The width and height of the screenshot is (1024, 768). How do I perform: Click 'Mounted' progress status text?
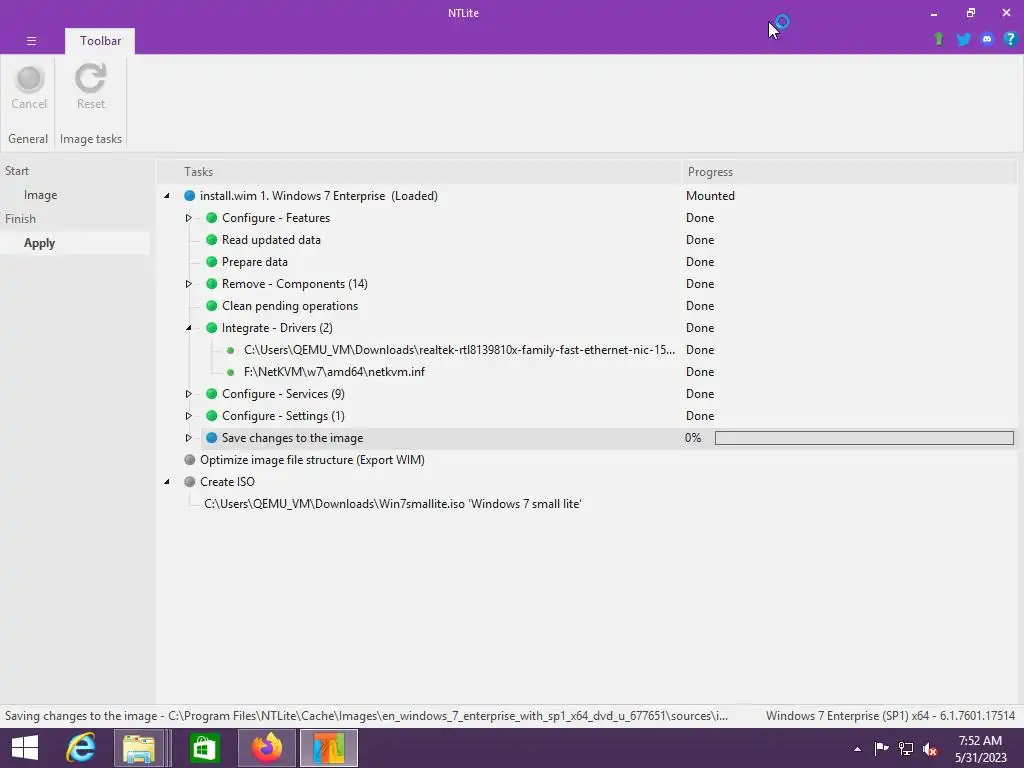(710, 196)
